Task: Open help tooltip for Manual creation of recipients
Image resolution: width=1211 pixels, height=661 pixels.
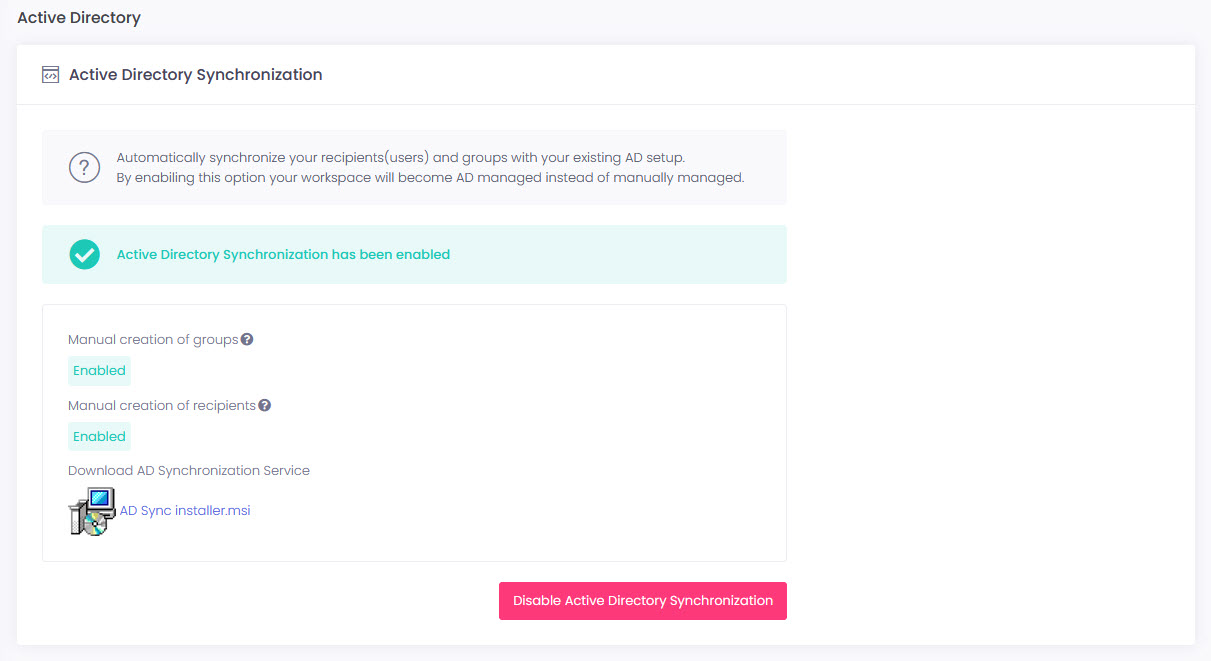Action: point(265,405)
